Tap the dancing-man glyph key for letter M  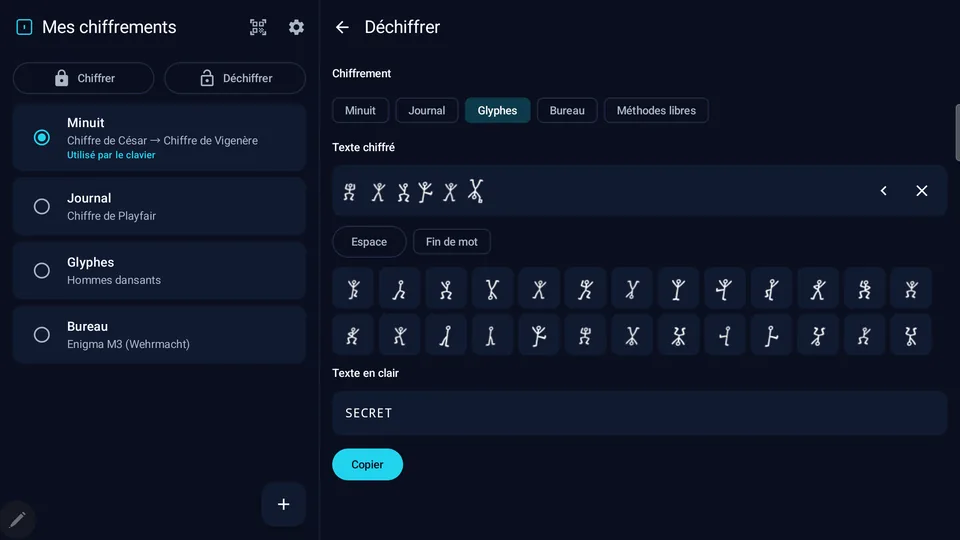(912, 289)
